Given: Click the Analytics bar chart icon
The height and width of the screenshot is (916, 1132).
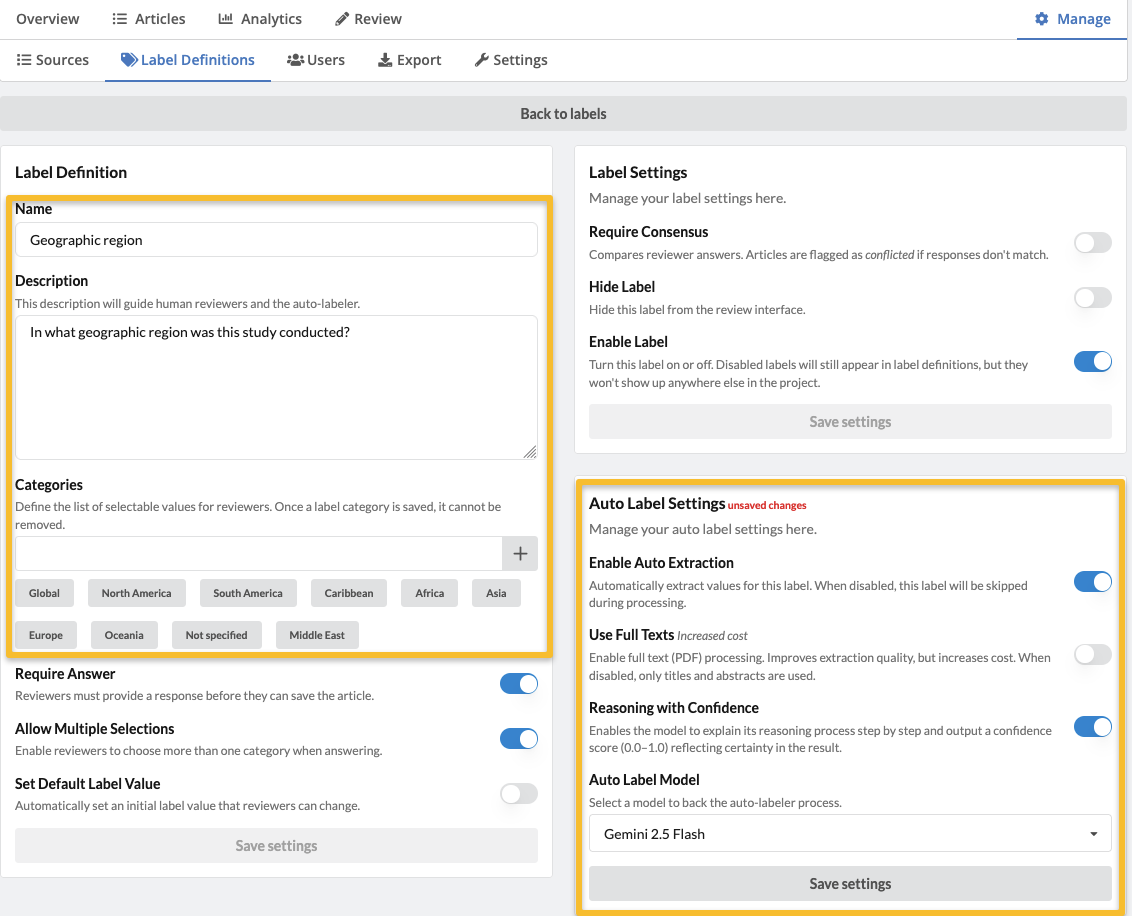Looking at the screenshot, I should [225, 19].
